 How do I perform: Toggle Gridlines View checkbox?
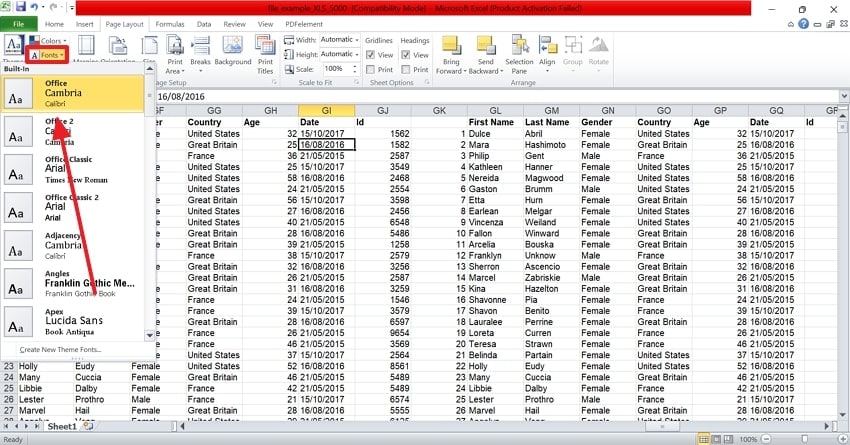370,55
